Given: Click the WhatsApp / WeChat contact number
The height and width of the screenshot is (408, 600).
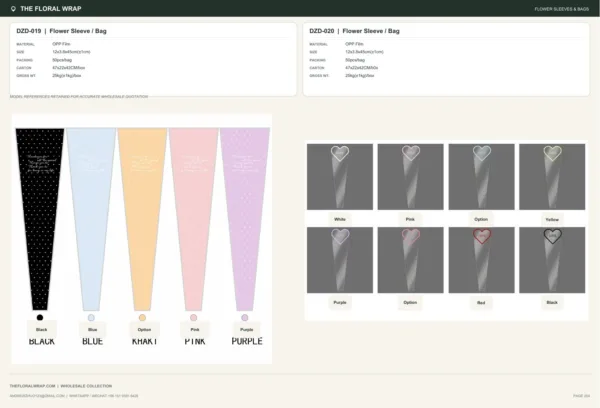Looking at the screenshot, I should point(104,396).
